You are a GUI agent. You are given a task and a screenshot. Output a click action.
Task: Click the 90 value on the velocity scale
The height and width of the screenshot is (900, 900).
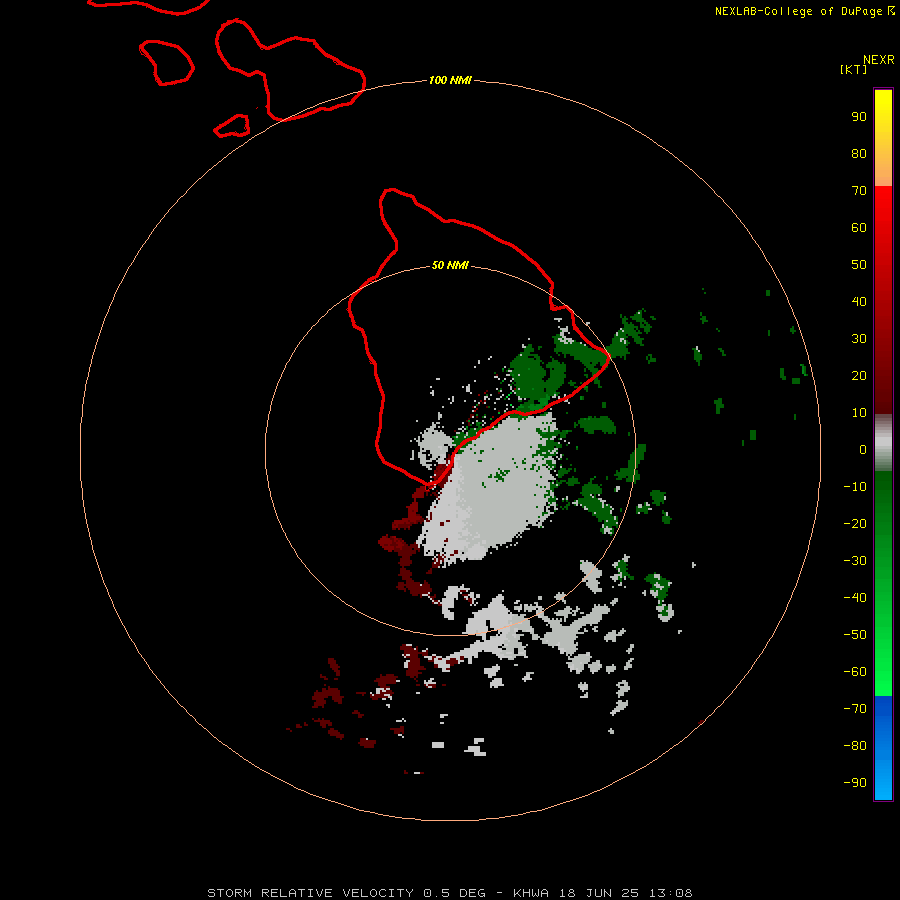pos(859,117)
